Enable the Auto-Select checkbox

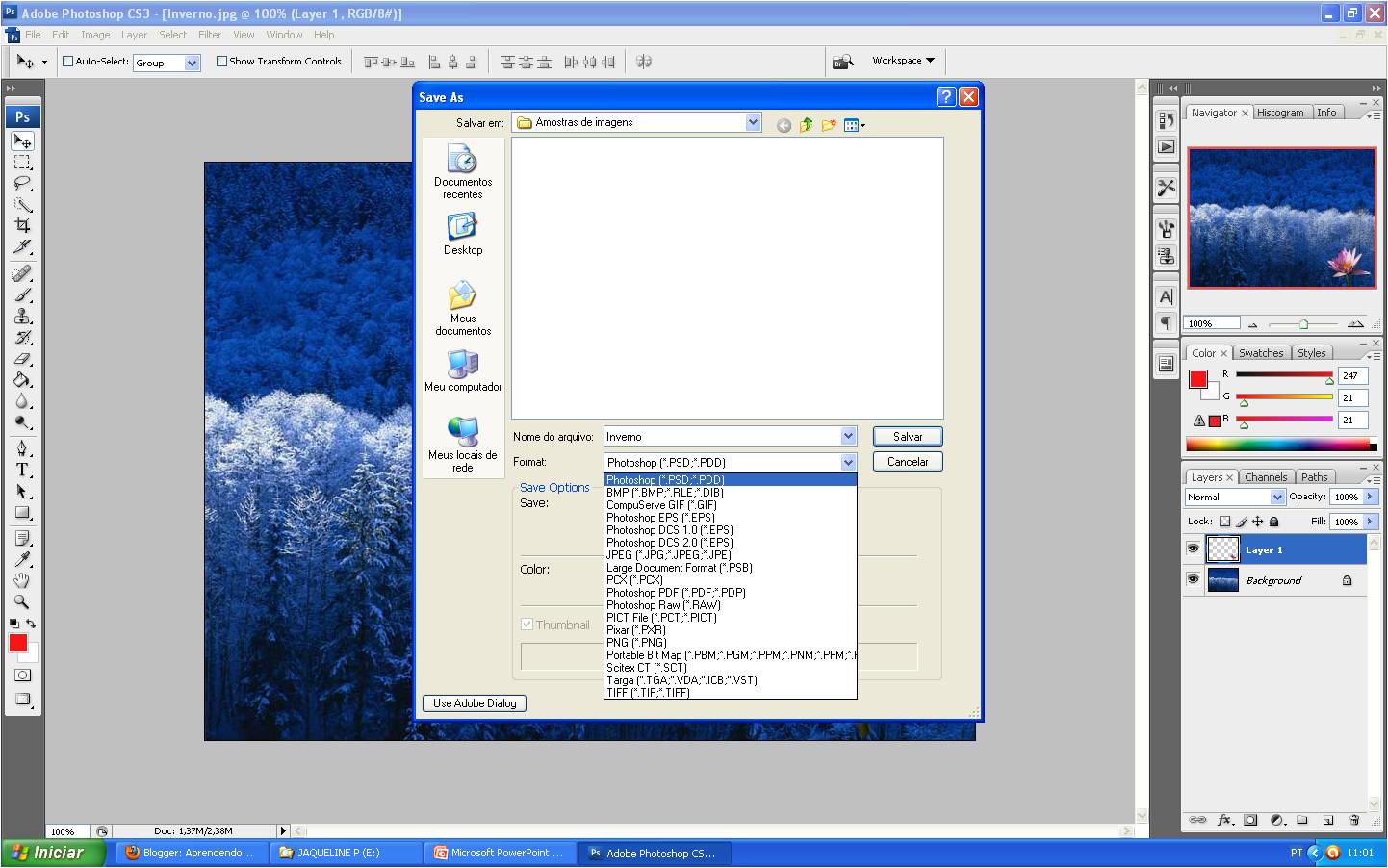point(66,61)
